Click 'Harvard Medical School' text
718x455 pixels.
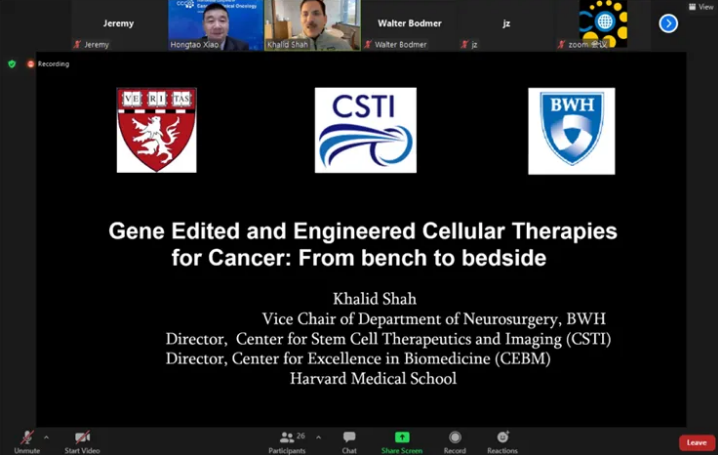click(x=373, y=379)
